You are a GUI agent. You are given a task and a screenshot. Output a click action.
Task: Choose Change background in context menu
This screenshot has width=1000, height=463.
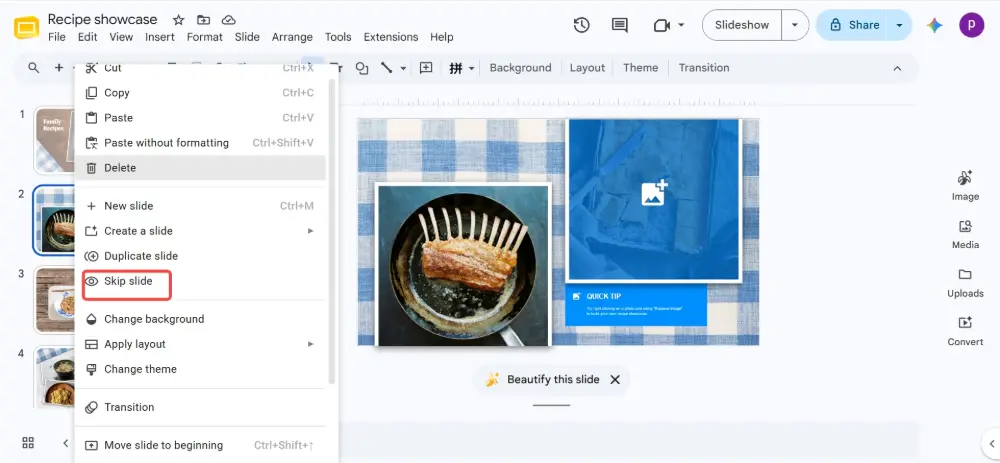click(x=200, y=319)
